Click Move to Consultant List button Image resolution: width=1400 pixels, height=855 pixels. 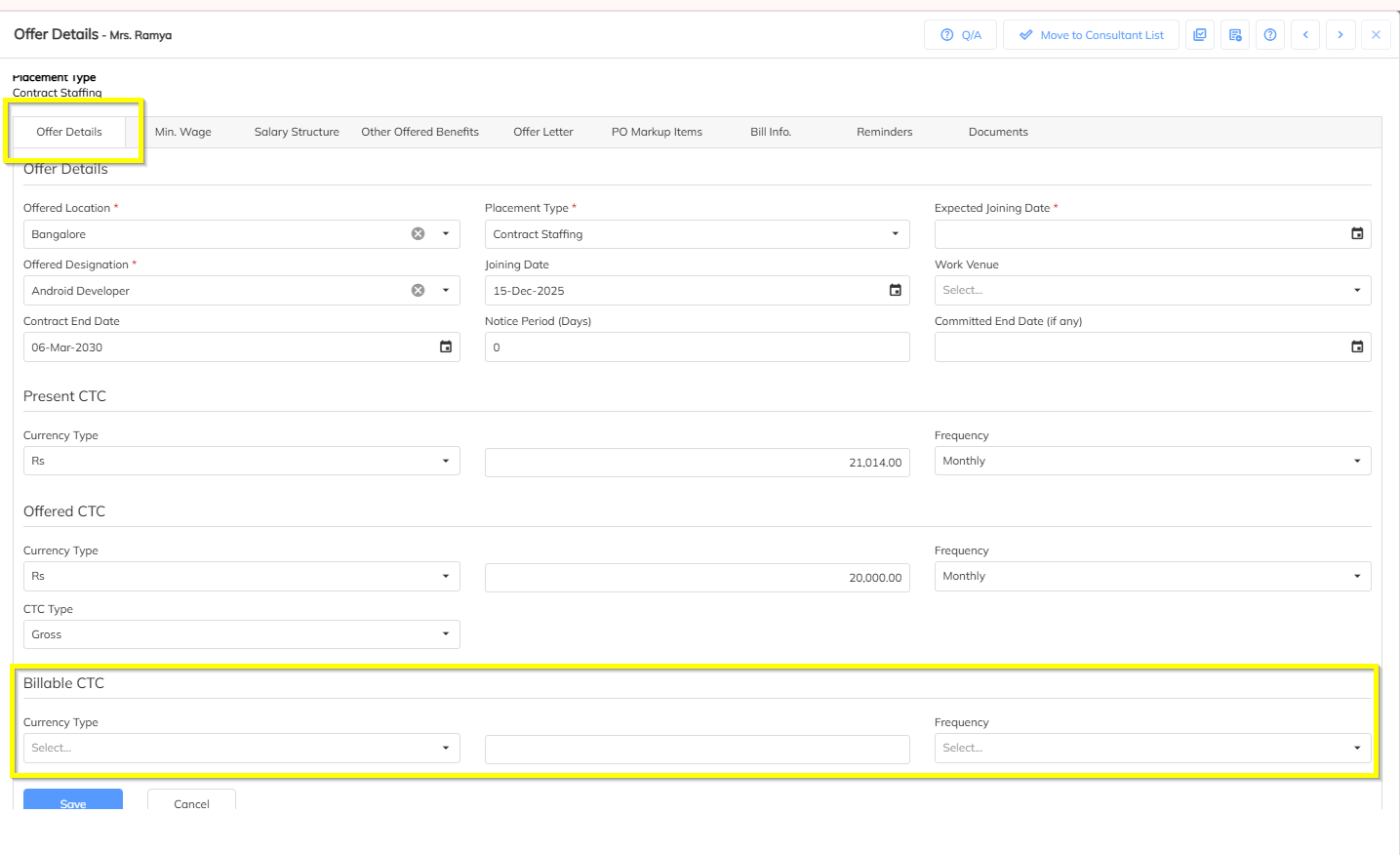pos(1091,35)
